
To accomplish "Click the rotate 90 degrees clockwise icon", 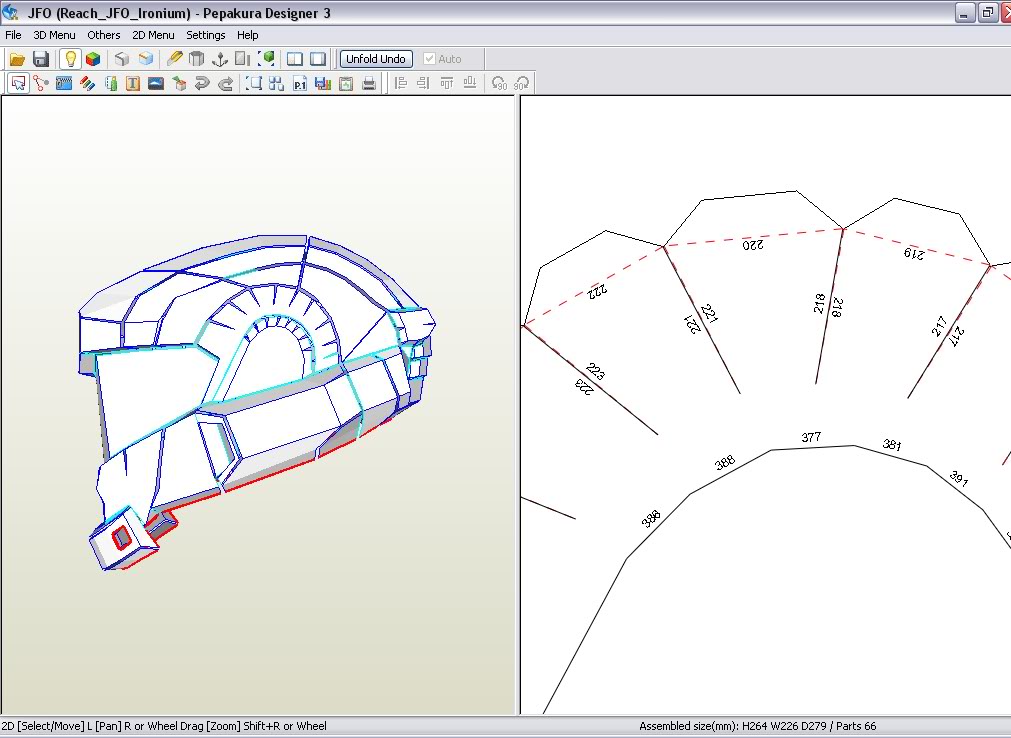I will (x=521, y=84).
